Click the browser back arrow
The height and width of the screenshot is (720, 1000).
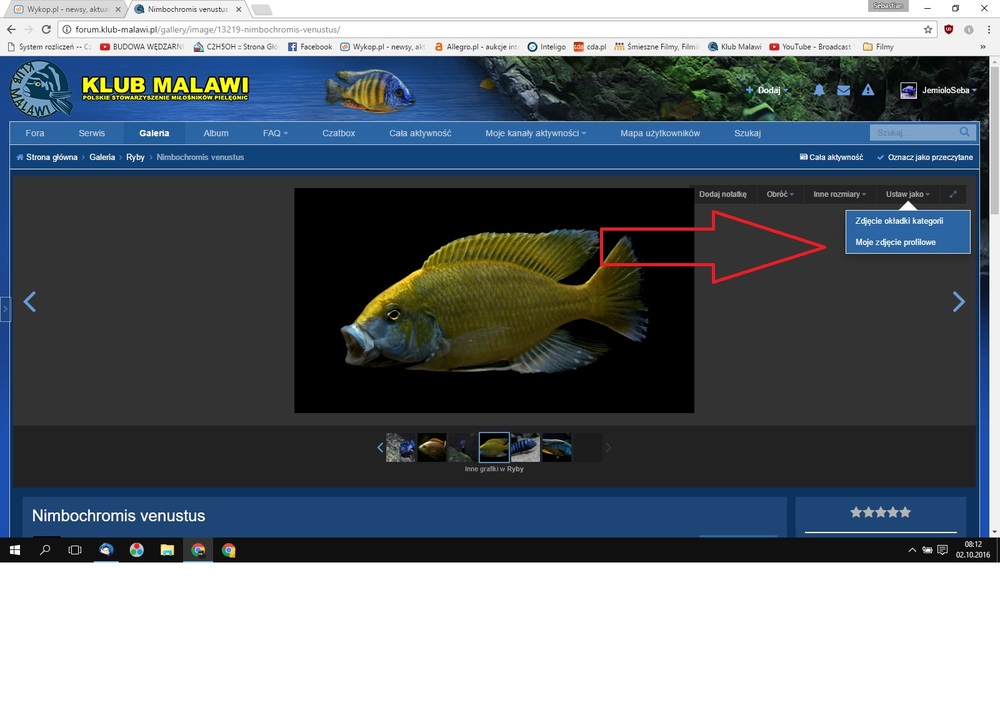tap(11, 29)
